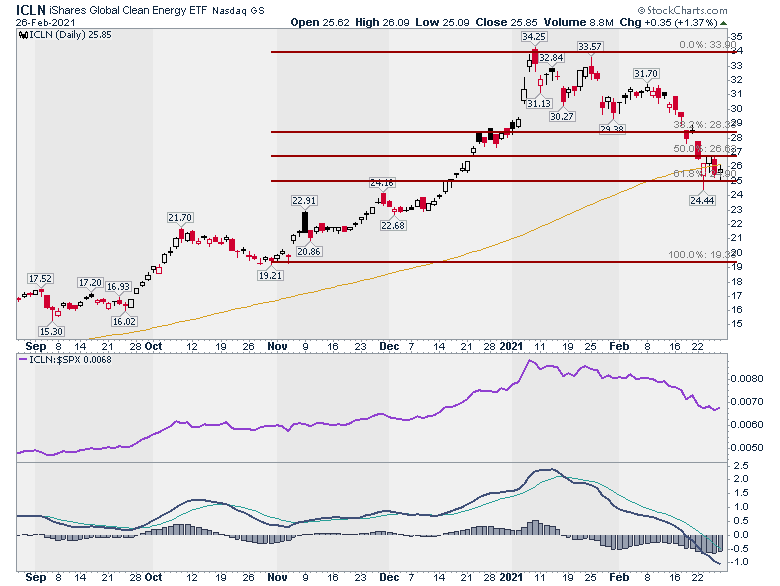Click the 32.84 price label
The height and width of the screenshot is (586, 780).
(551, 58)
